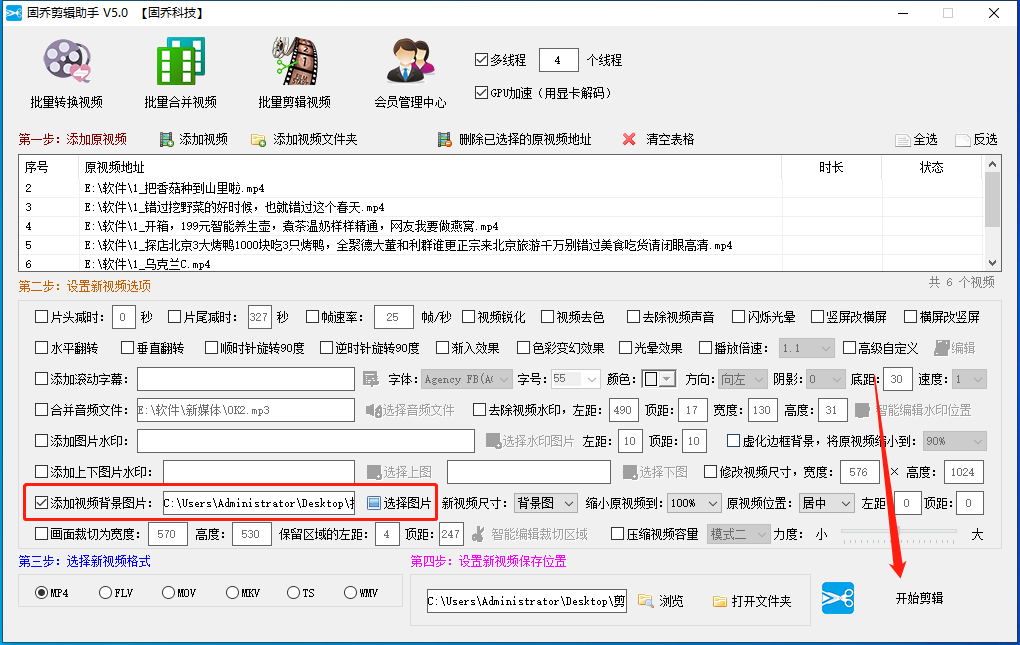Open 会员管理中心 member icon

pyautogui.click(x=410, y=62)
